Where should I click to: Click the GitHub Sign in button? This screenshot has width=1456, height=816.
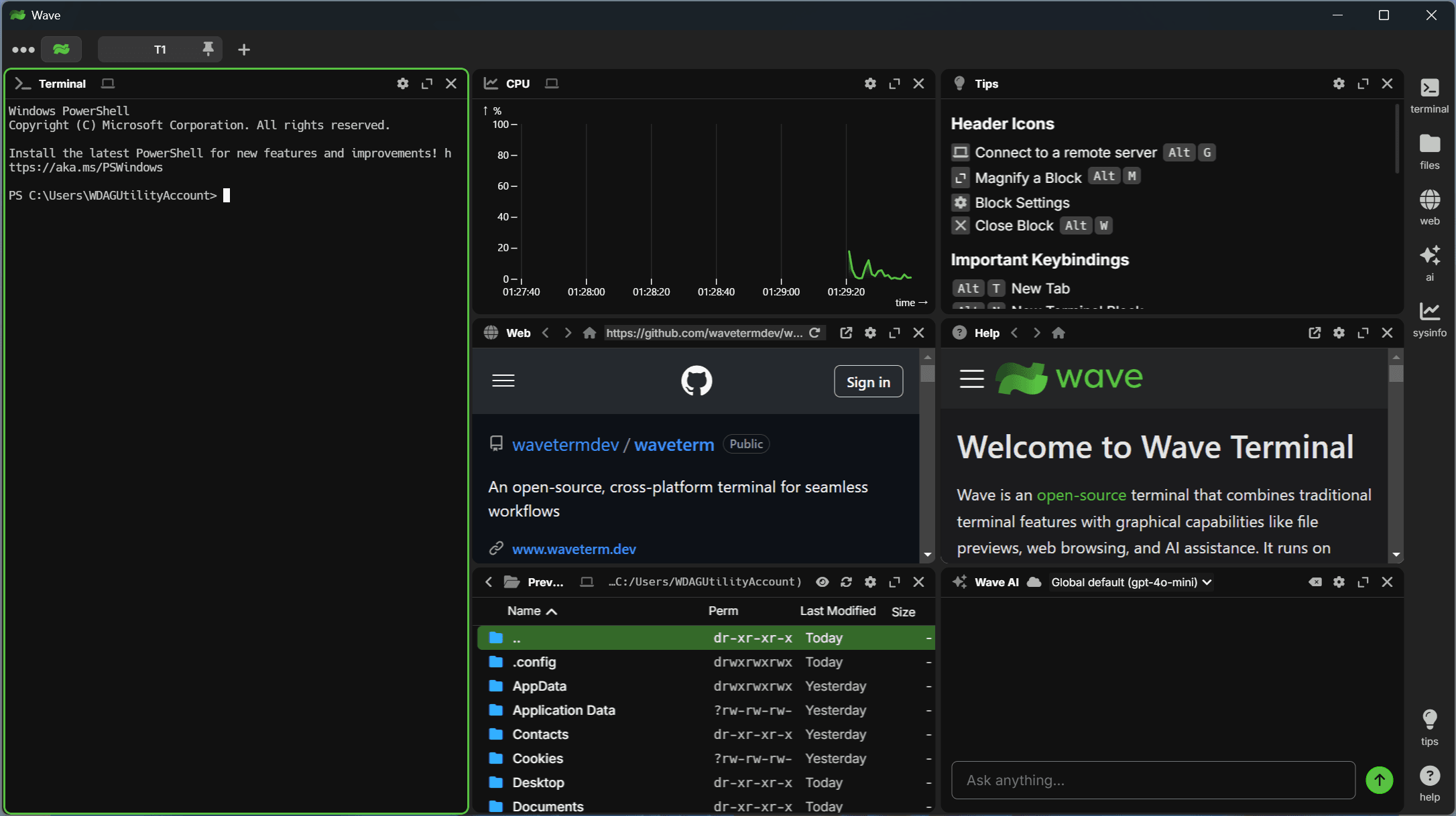tap(868, 381)
